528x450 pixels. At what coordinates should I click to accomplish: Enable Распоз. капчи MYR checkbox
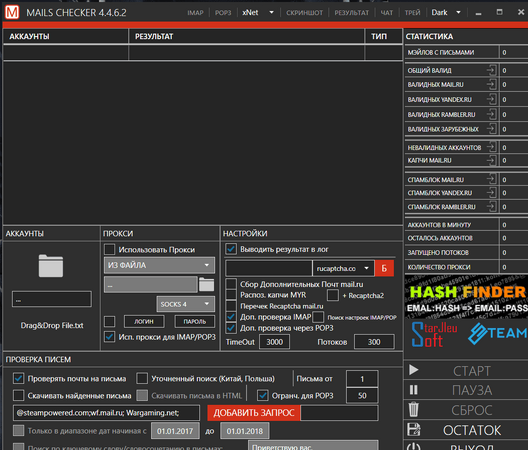tap(231, 295)
